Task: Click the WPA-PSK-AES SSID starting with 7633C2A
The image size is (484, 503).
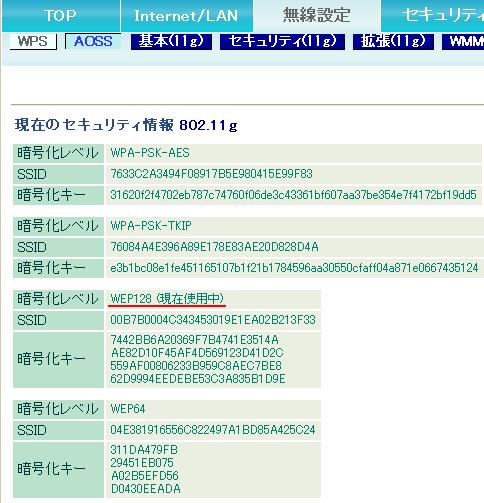Action: pos(211,174)
